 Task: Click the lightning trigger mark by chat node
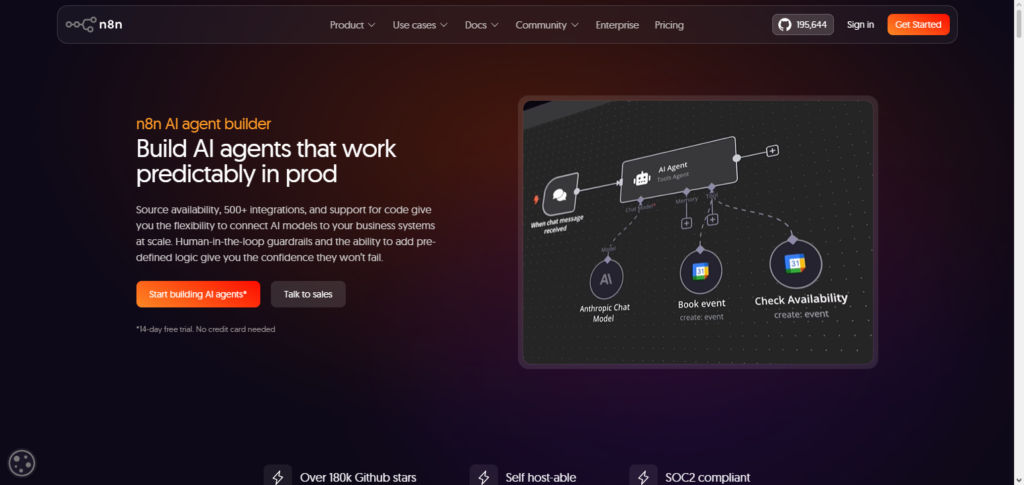537,199
